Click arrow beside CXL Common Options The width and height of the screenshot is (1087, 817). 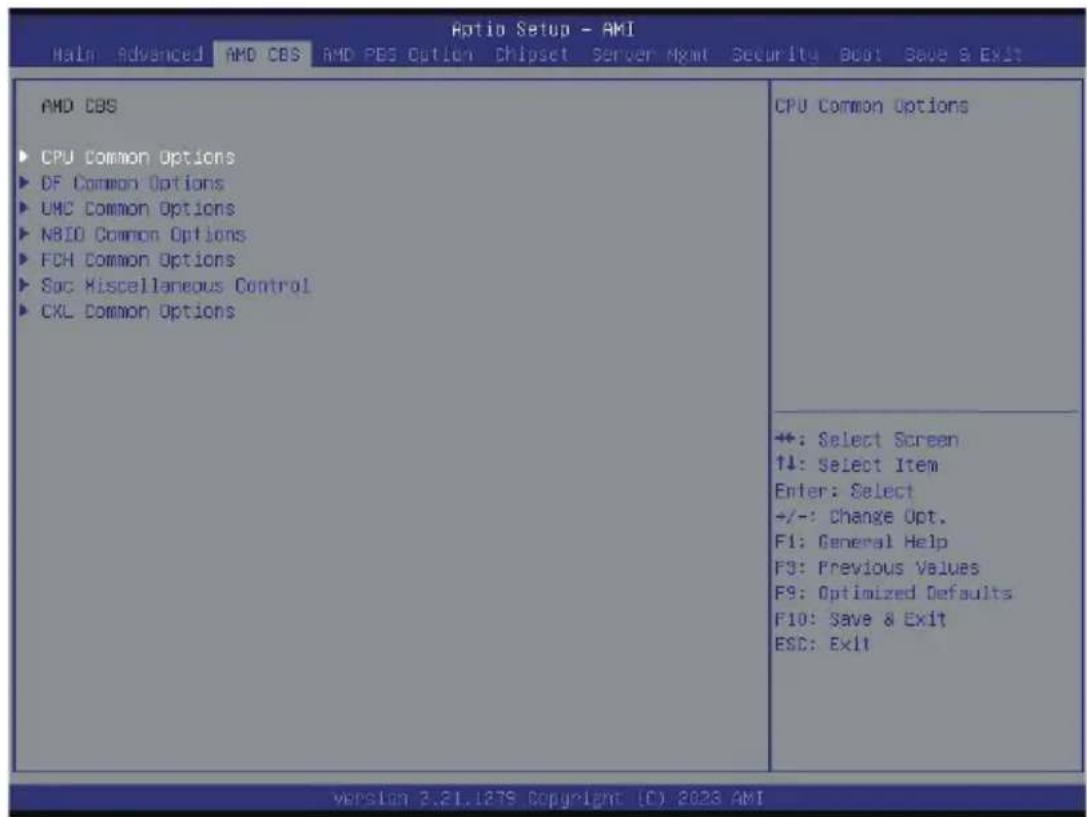[x=24, y=310]
